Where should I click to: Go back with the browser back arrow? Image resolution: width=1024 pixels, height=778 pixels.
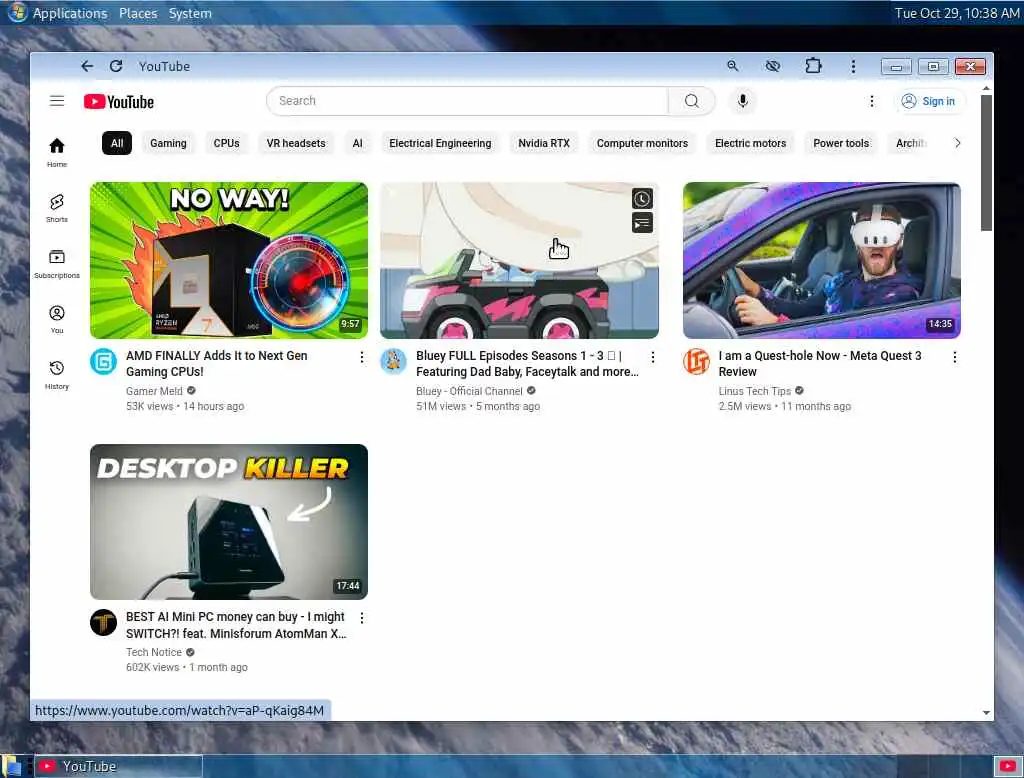(87, 66)
